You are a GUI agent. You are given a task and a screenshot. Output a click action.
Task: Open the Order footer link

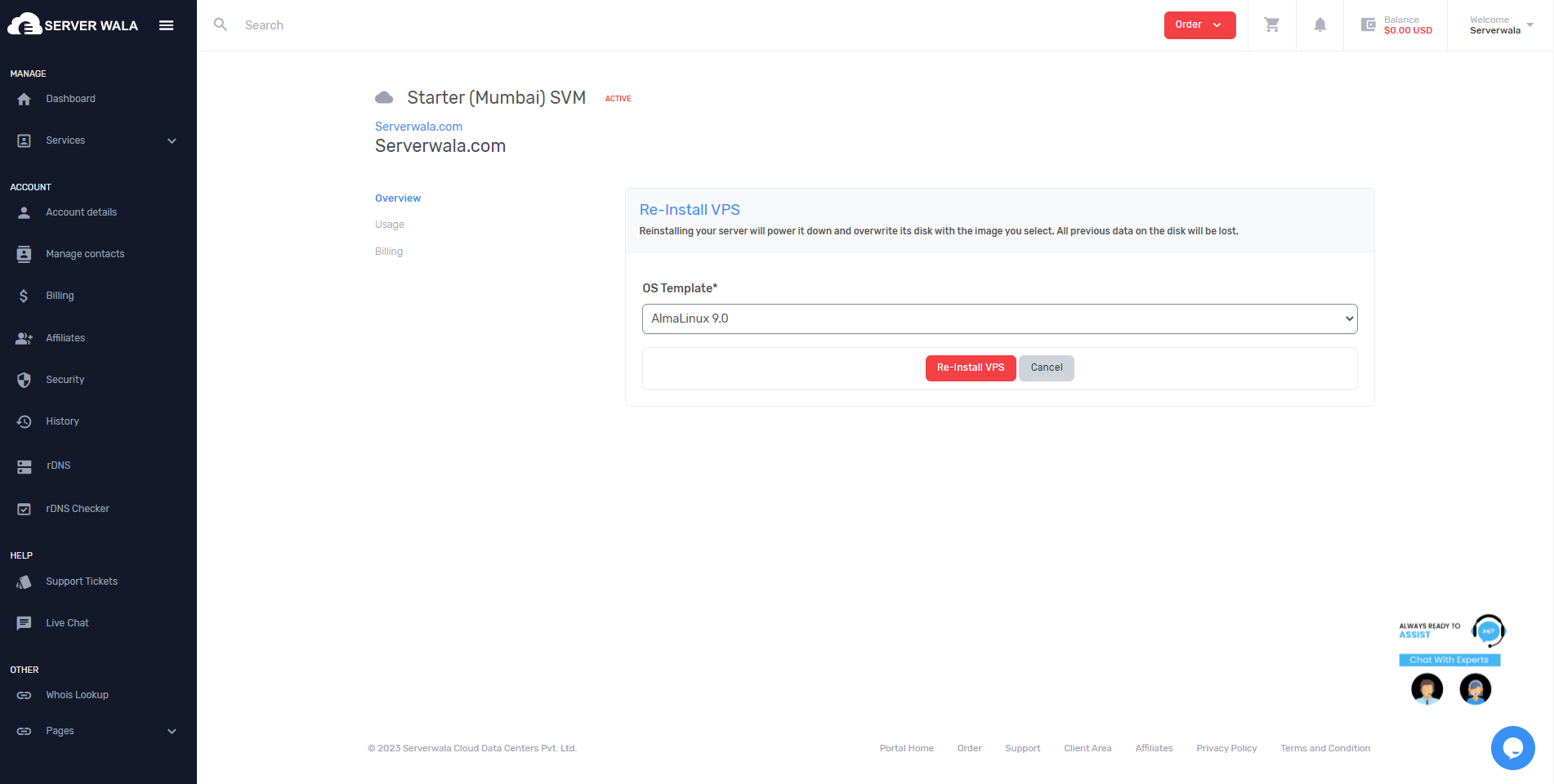point(969,748)
